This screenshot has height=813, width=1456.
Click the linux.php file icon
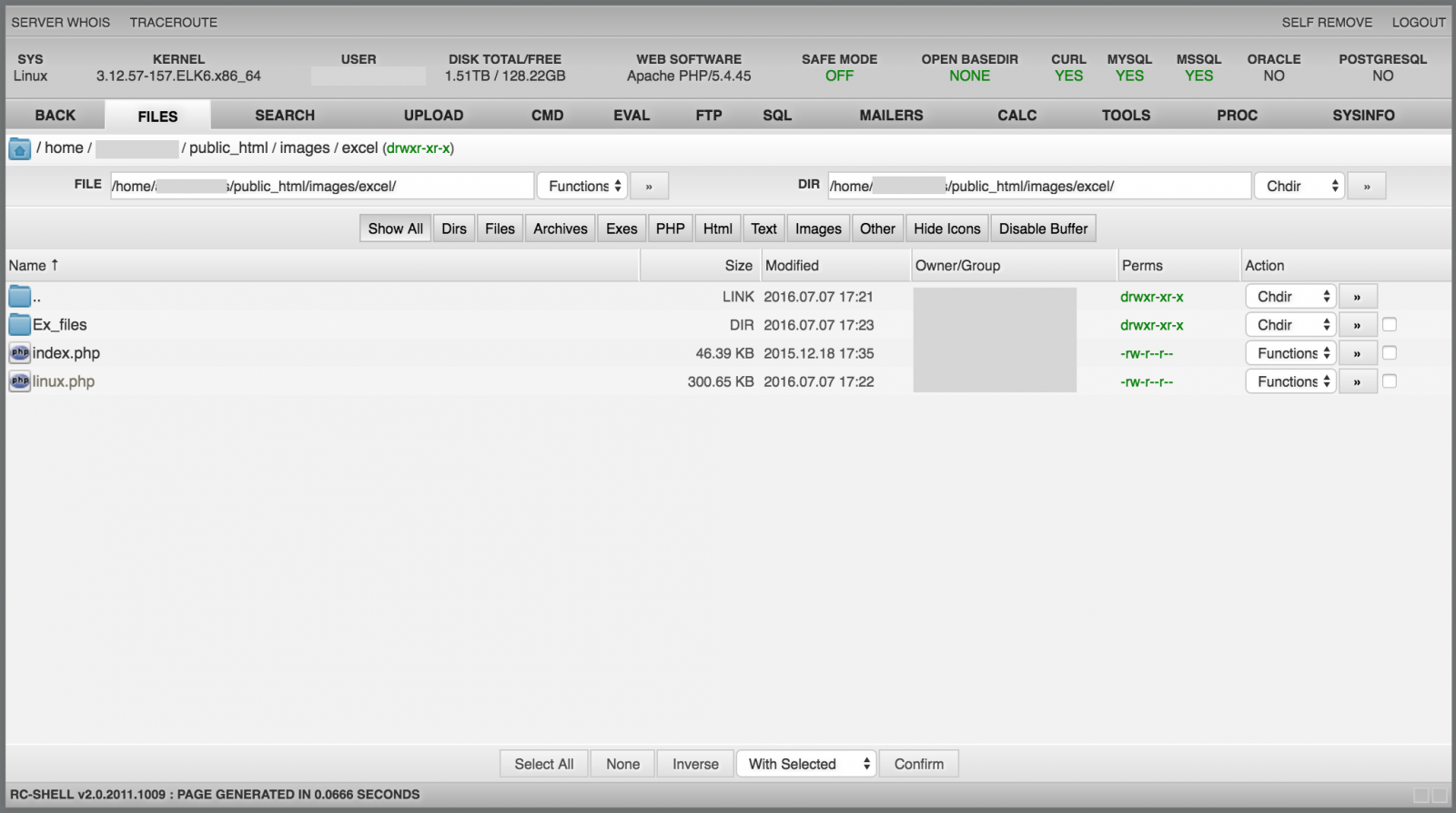pos(19,381)
